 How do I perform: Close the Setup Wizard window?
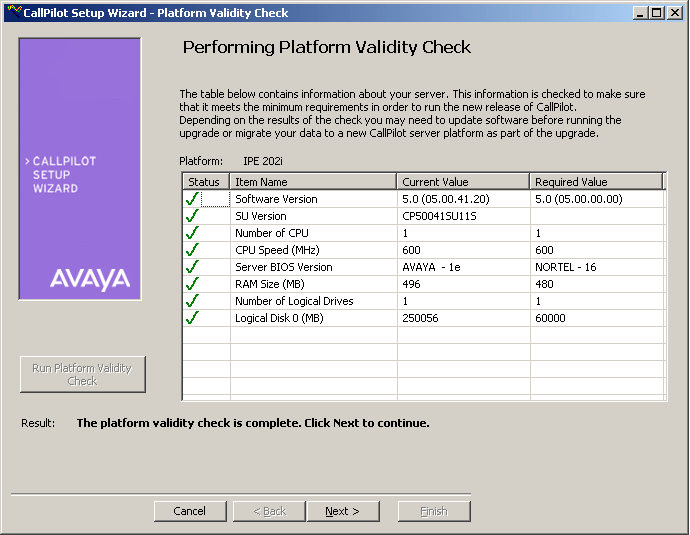pyautogui.click(x=675, y=13)
